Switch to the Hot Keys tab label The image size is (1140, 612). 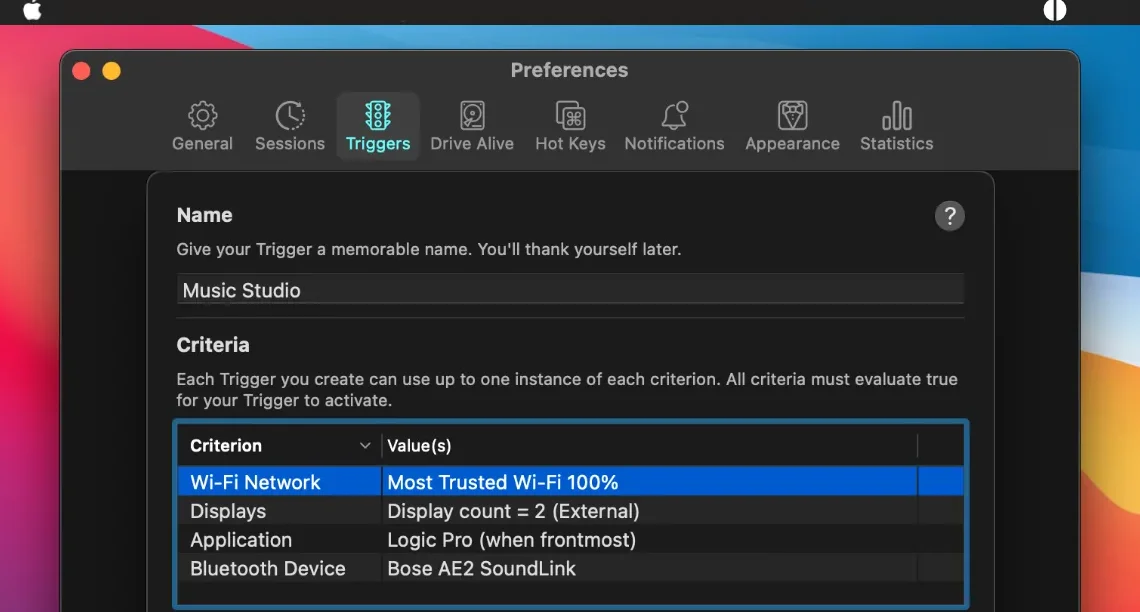pyautogui.click(x=570, y=144)
